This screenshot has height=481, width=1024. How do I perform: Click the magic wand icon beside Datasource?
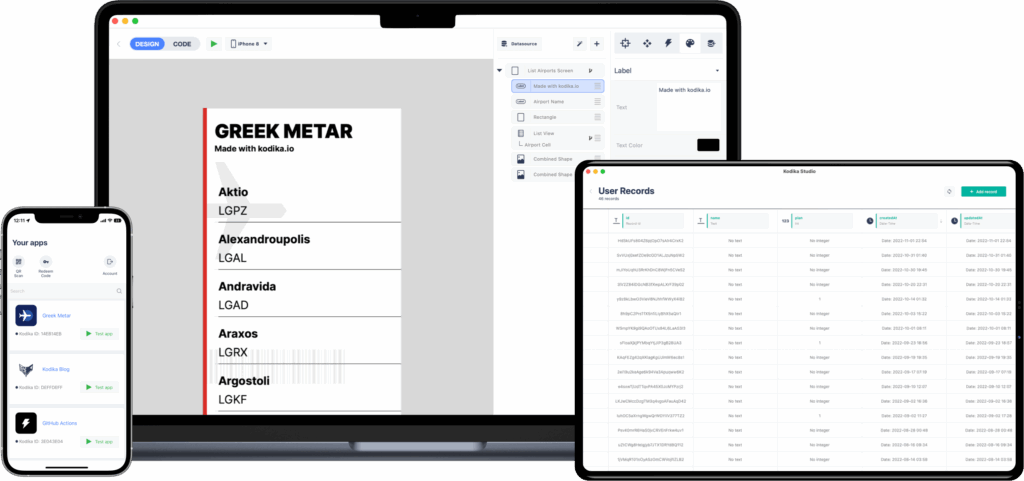(579, 44)
